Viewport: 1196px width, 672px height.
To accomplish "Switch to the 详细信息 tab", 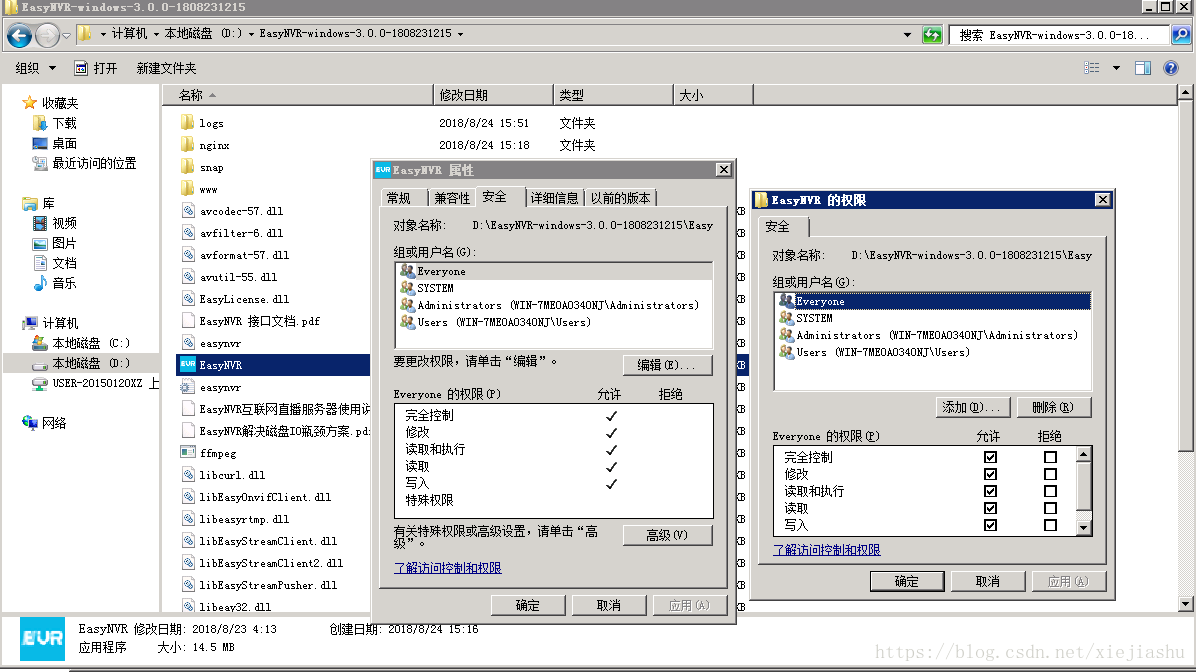I will pyautogui.click(x=555, y=198).
